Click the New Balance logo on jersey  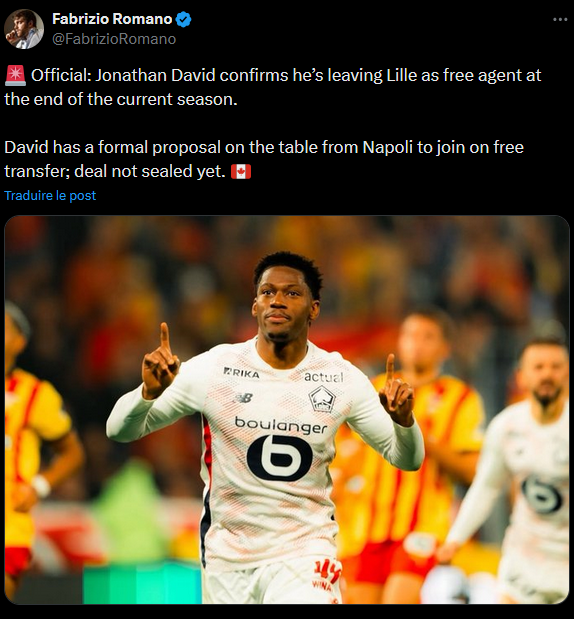pos(243,398)
